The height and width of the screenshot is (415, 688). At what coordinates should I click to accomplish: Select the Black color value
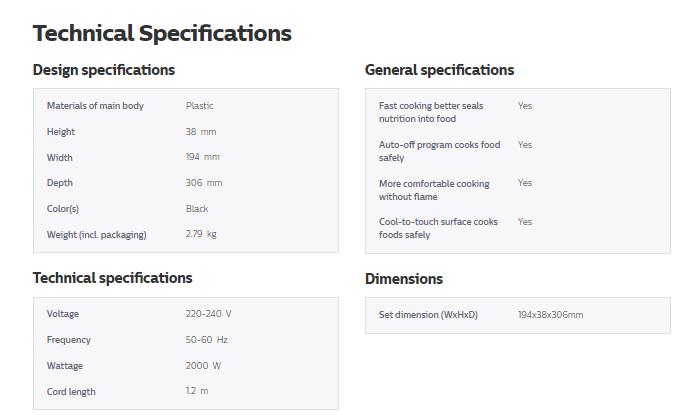tap(197, 209)
